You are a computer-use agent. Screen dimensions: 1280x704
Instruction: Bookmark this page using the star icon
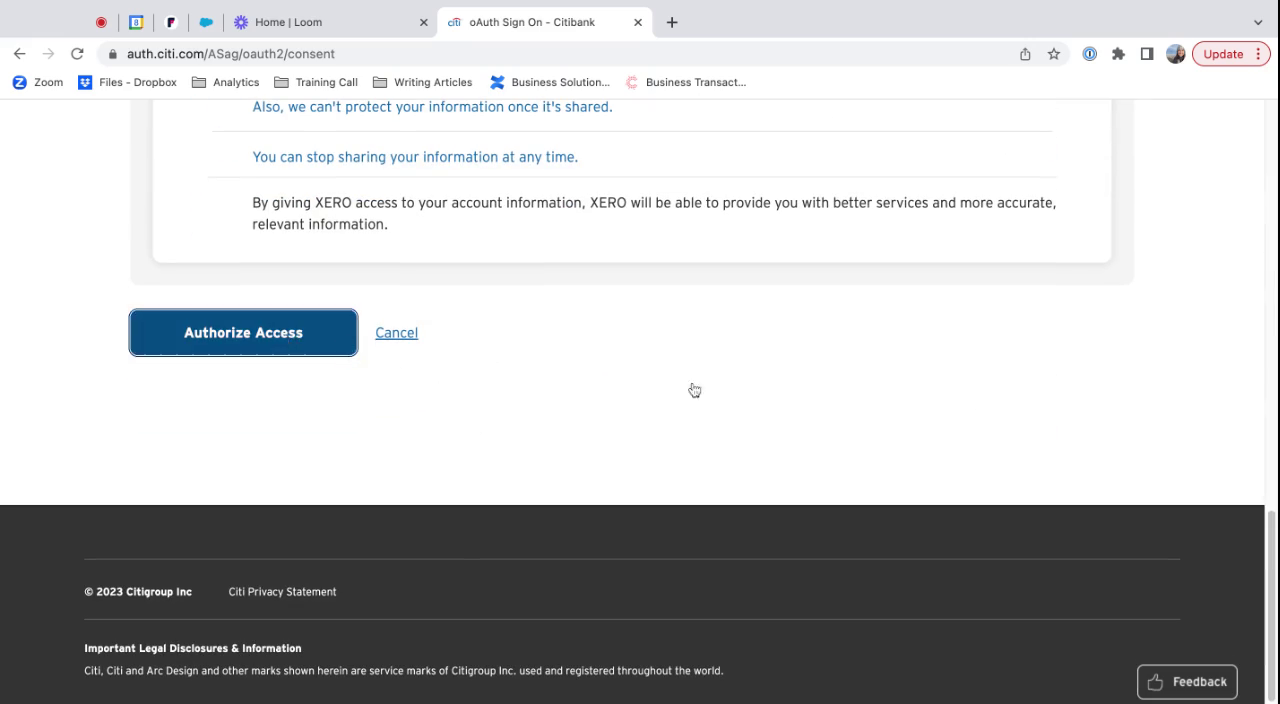pyautogui.click(x=1054, y=54)
